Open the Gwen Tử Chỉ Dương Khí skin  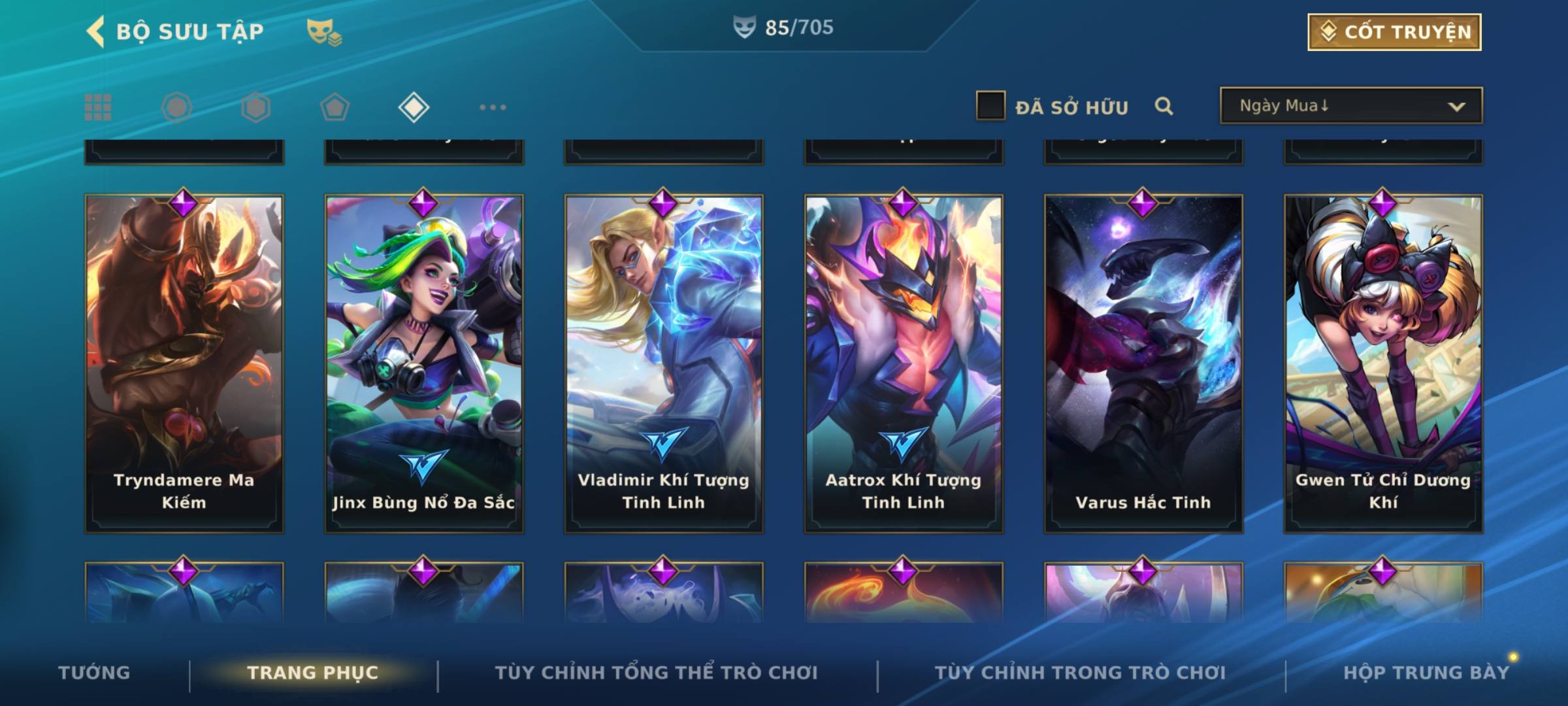[1383, 363]
